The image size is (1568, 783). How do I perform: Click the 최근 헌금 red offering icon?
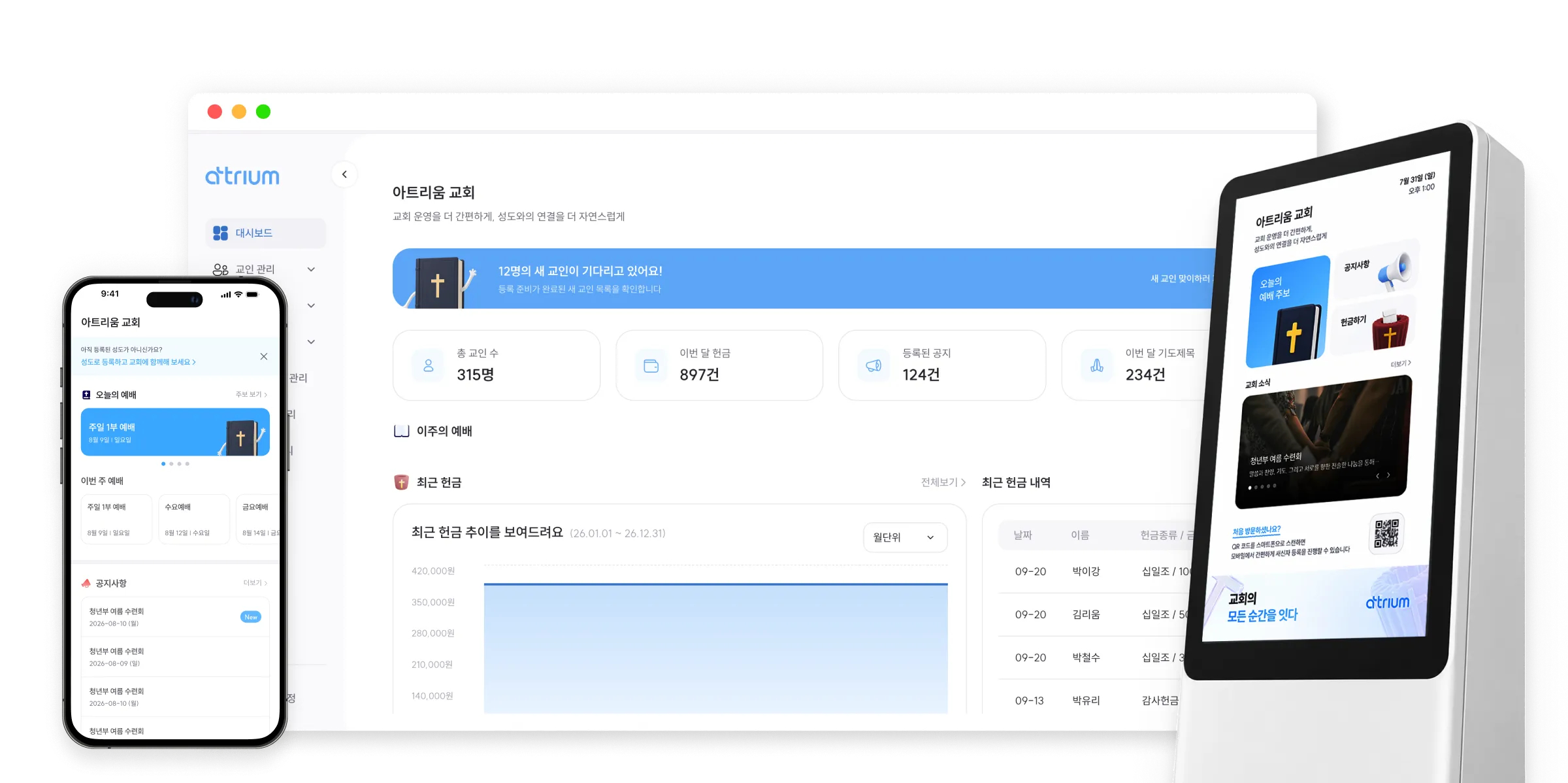(401, 482)
